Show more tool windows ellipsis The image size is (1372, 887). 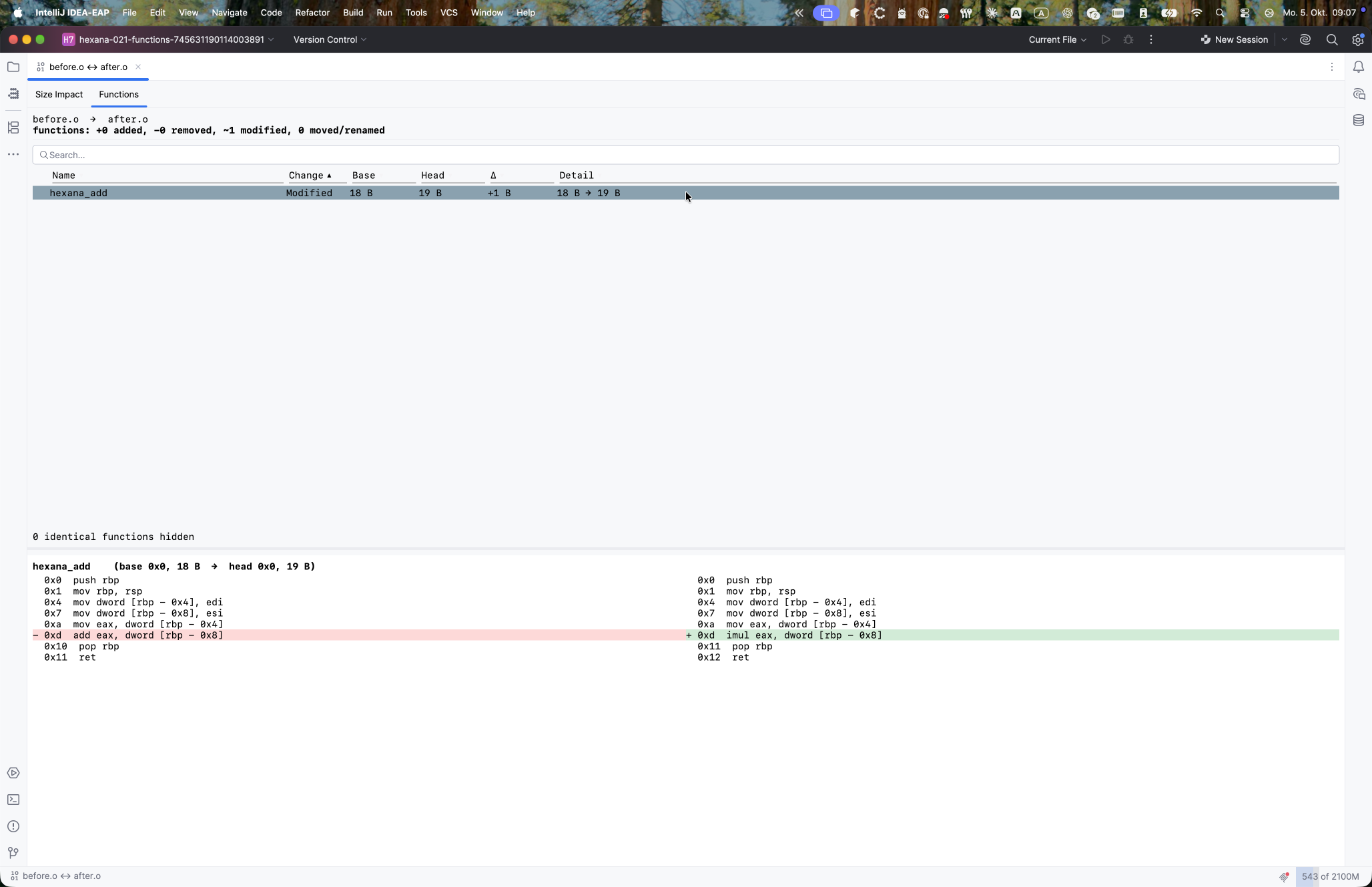tap(13, 154)
